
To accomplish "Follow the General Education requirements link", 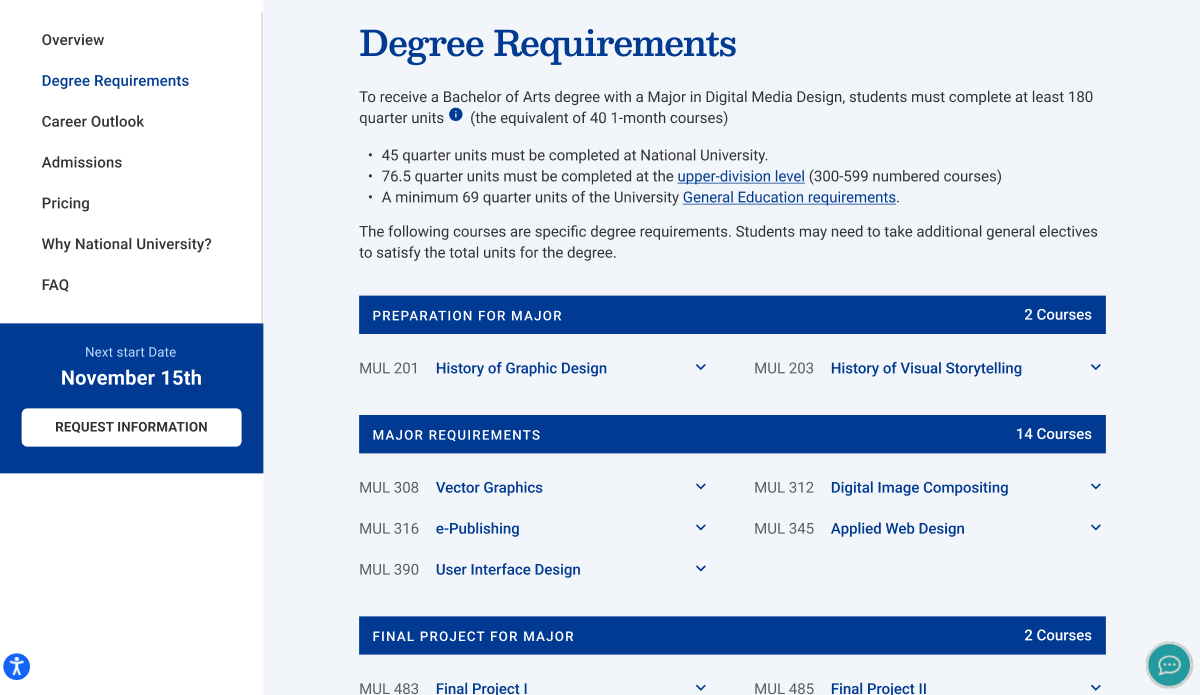I will tap(789, 197).
